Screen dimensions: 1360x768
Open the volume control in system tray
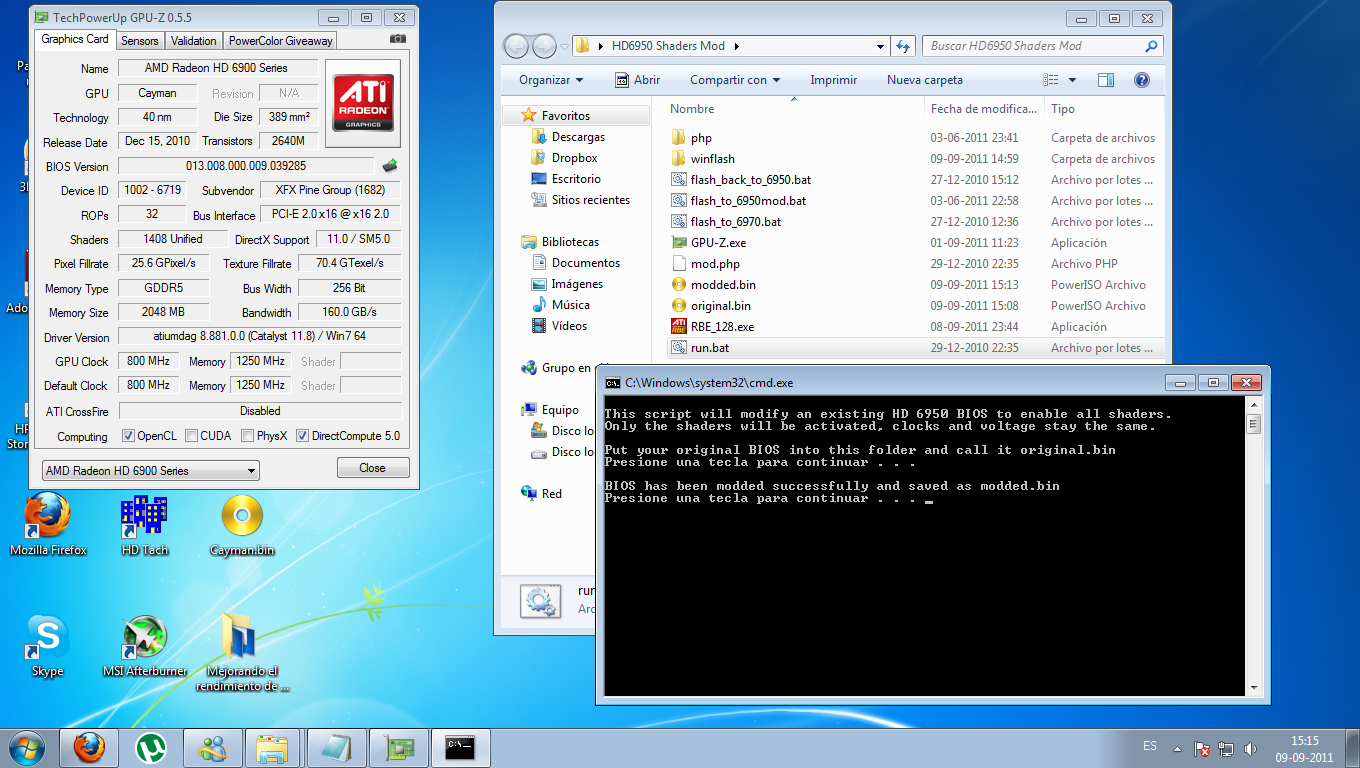[x=1250, y=748]
